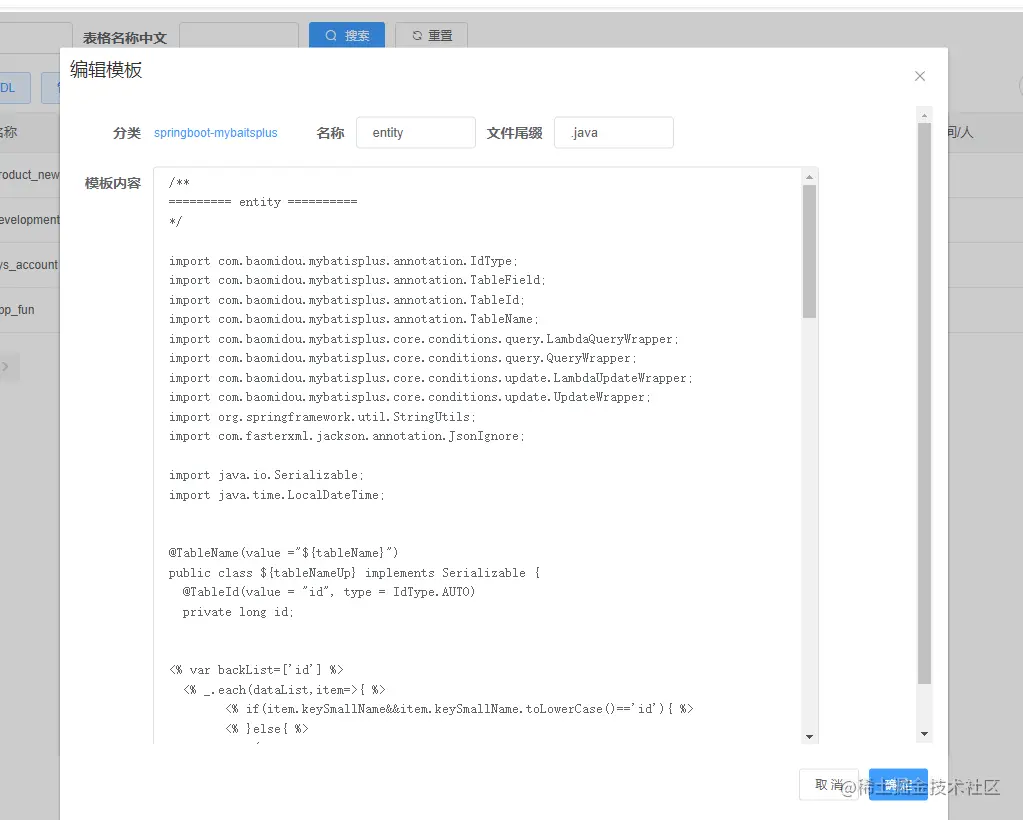Click the 取消 cancel button
1023x820 pixels.
829,784
